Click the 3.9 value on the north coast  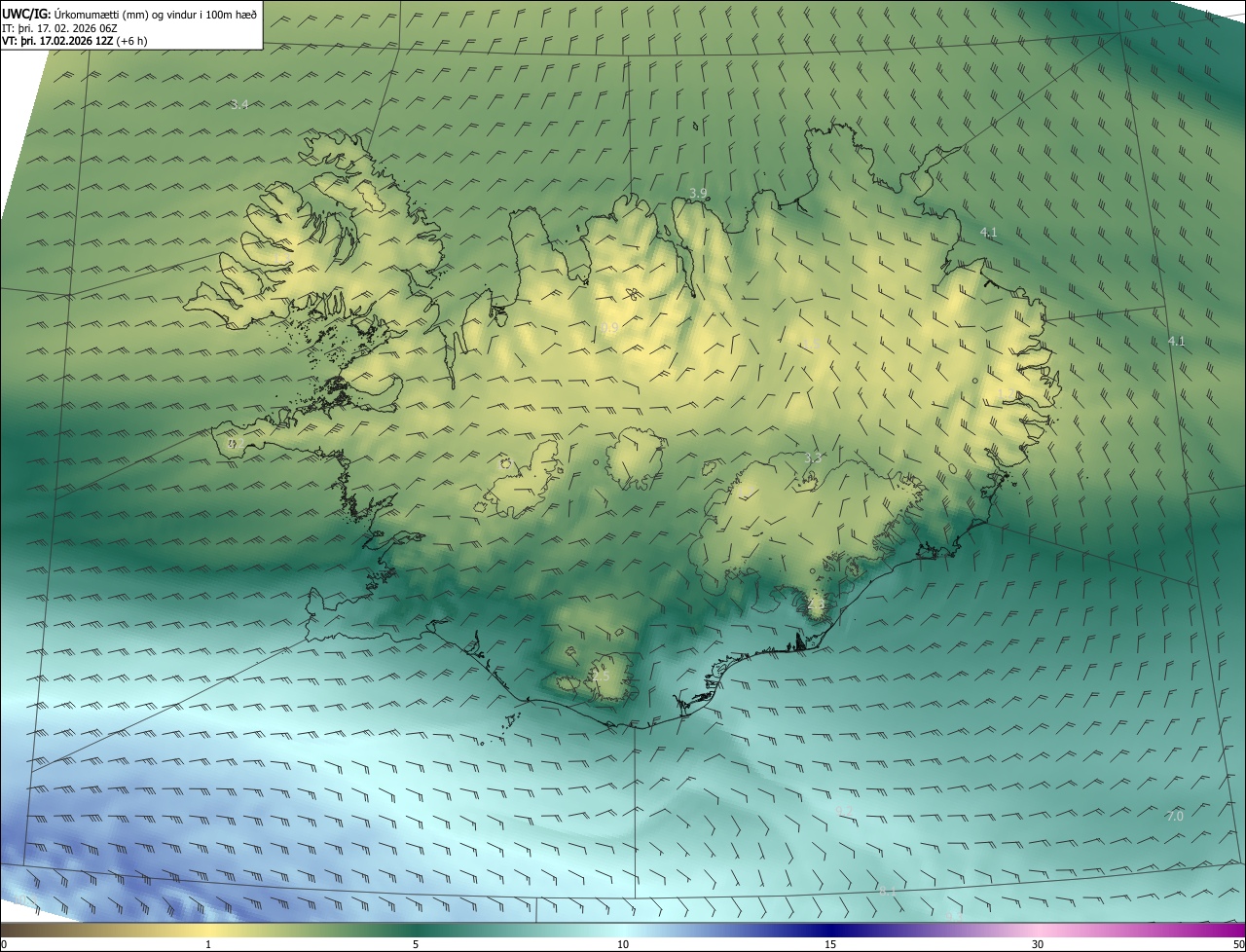tap(698, 194)
